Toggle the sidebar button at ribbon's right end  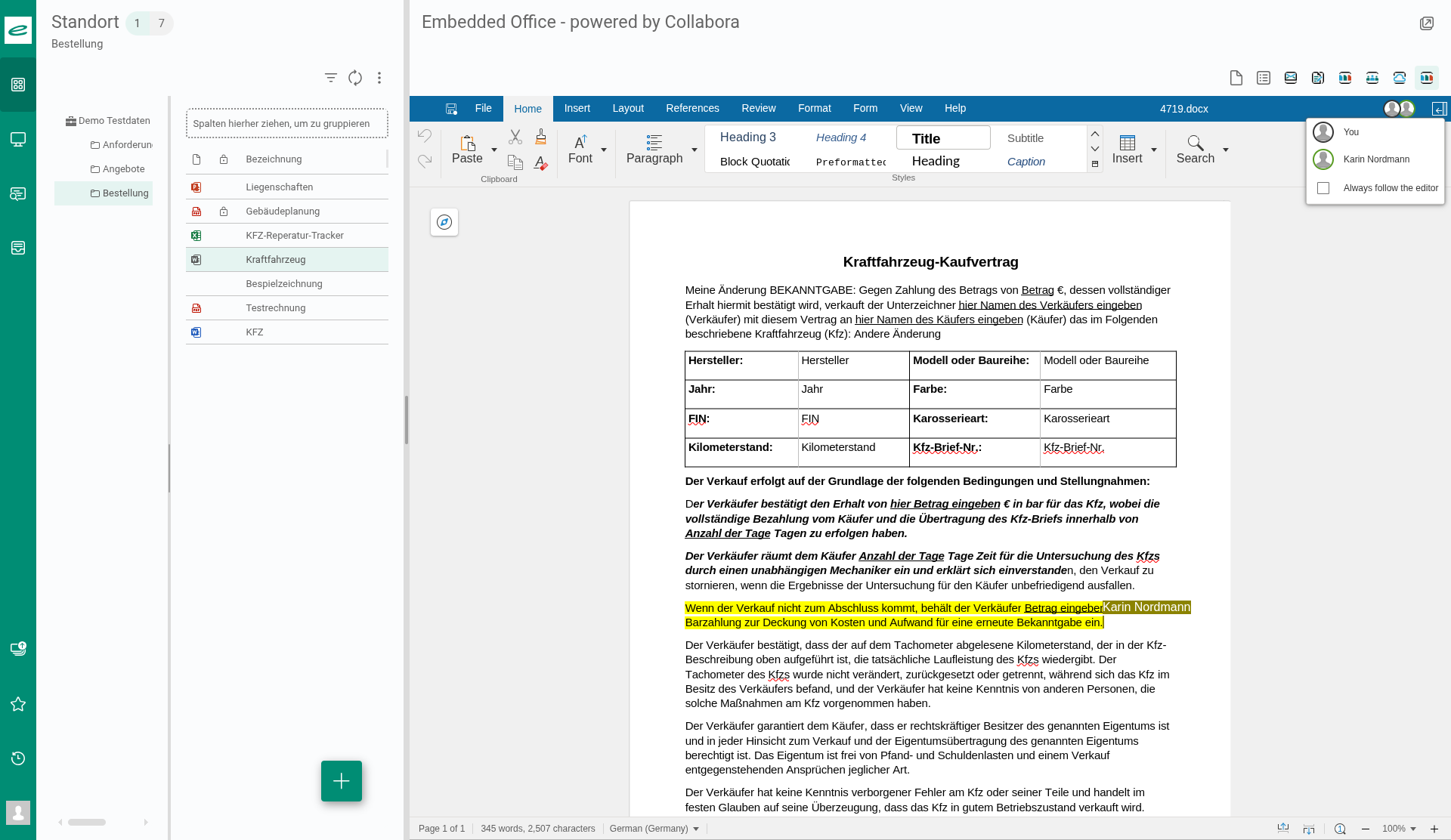1439,109
